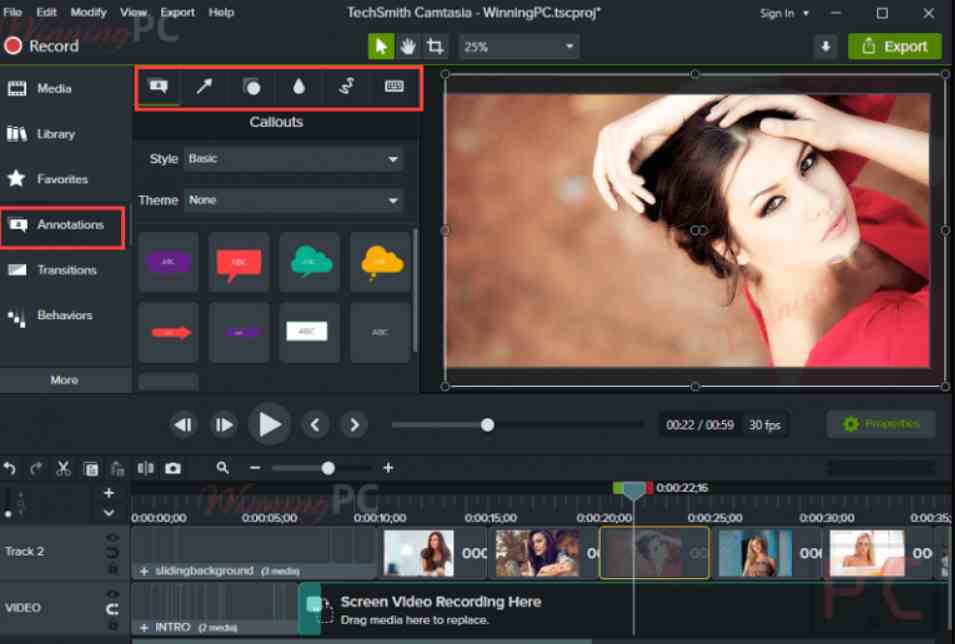
Task: Open the canvas zoom 25% dropdown
Action: point(518,47)
